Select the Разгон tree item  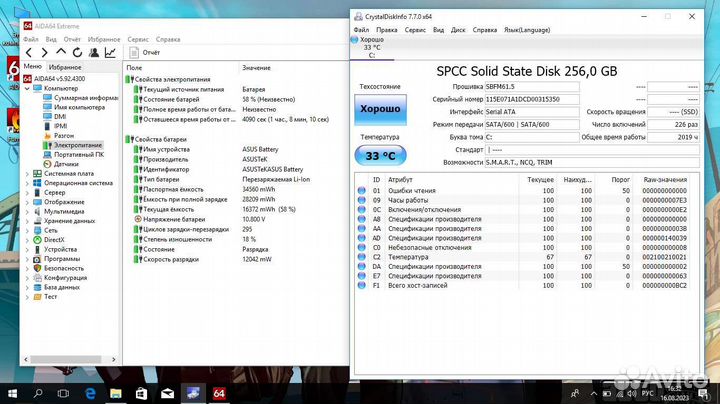58,135
